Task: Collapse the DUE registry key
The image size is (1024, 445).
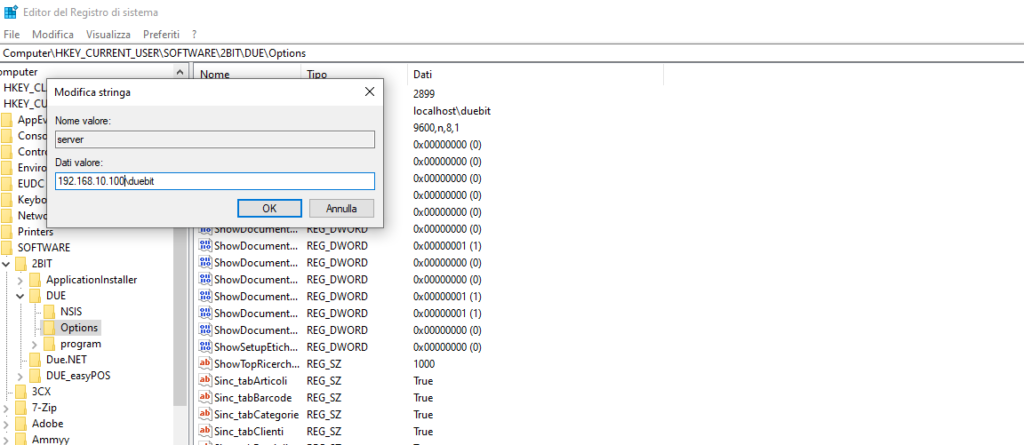Action: (x=21, y=296)
